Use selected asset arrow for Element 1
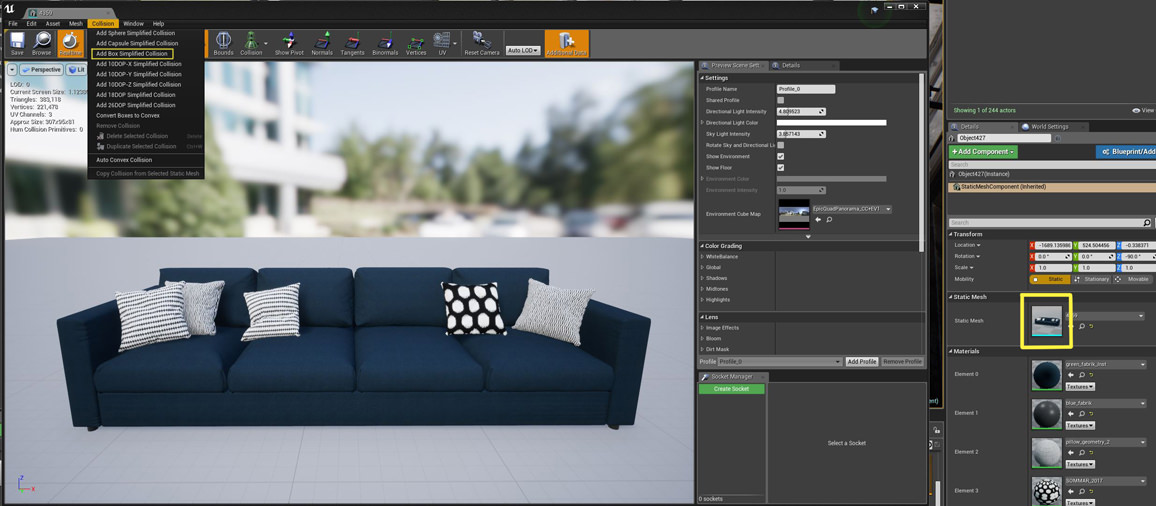Image resolution: width=1156 pixels, height=506 pixels. tap(1070, 414)
